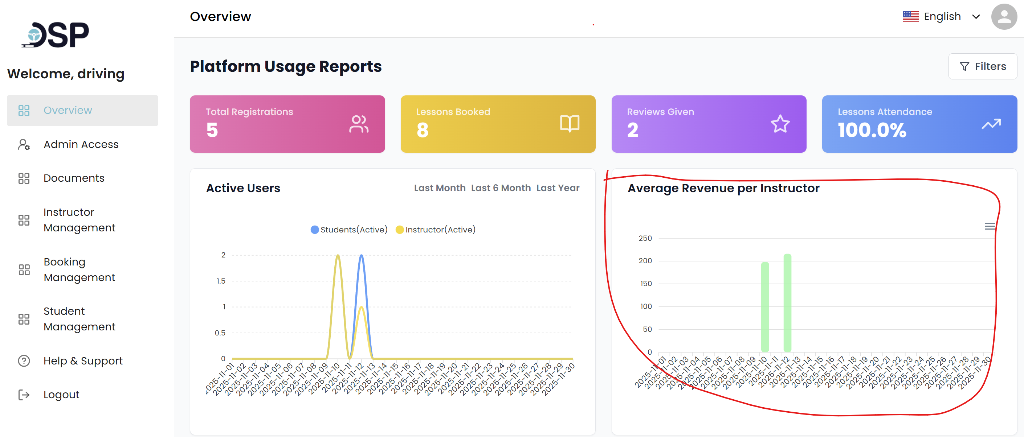Click the hamburger menu on revenue chart
1024x437 pixels.
tap(990, 226)
